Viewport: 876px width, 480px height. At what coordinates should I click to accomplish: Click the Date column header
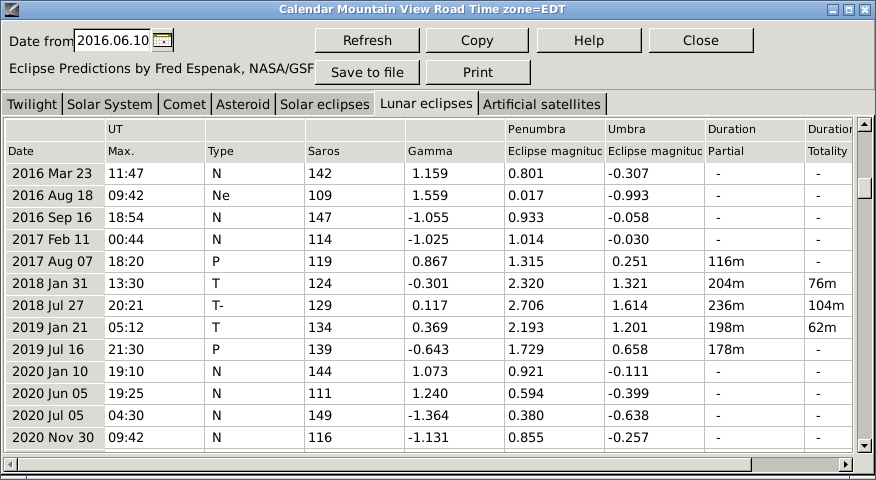point(55,151)
